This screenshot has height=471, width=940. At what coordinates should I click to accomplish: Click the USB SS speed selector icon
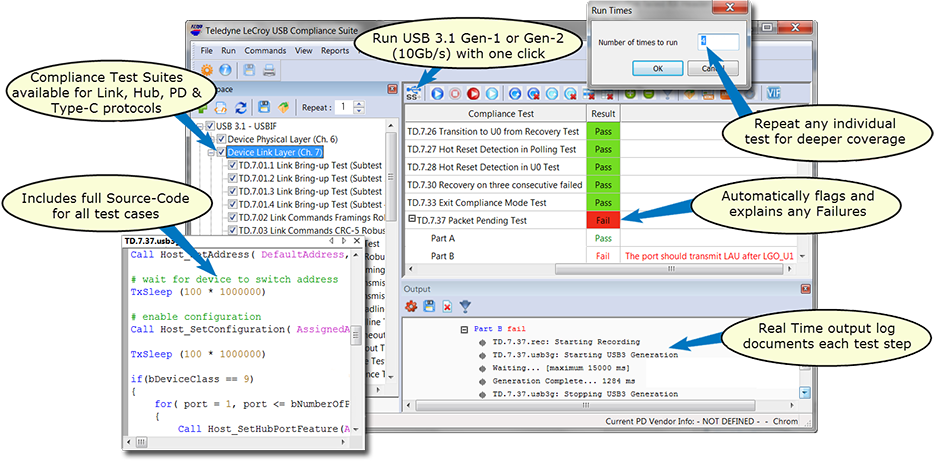coord(413,93)
